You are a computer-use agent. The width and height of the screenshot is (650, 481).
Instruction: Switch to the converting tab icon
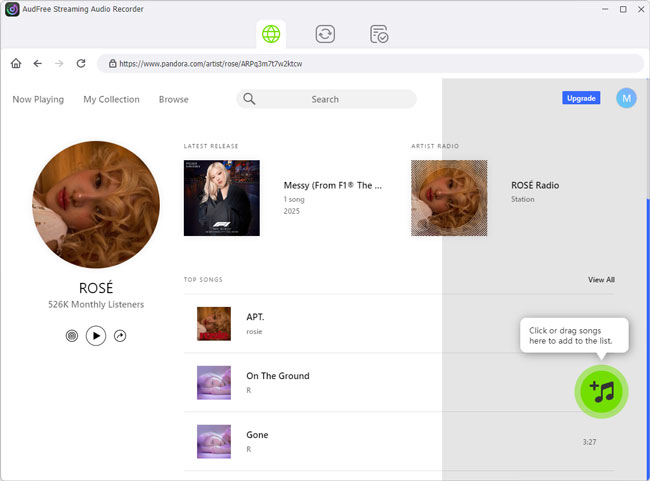tap(325, 34)
